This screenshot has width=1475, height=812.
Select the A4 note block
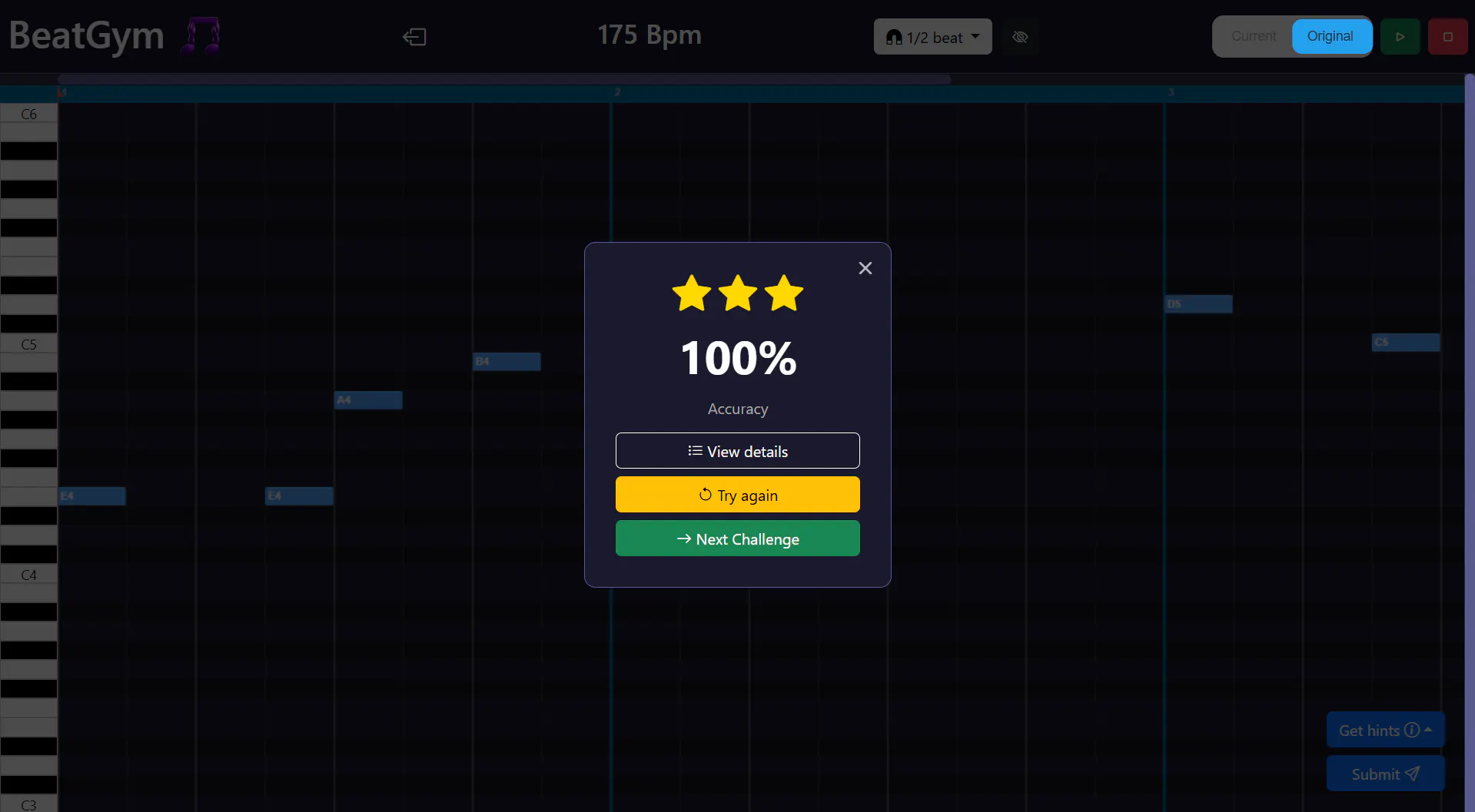pos(368,399)
